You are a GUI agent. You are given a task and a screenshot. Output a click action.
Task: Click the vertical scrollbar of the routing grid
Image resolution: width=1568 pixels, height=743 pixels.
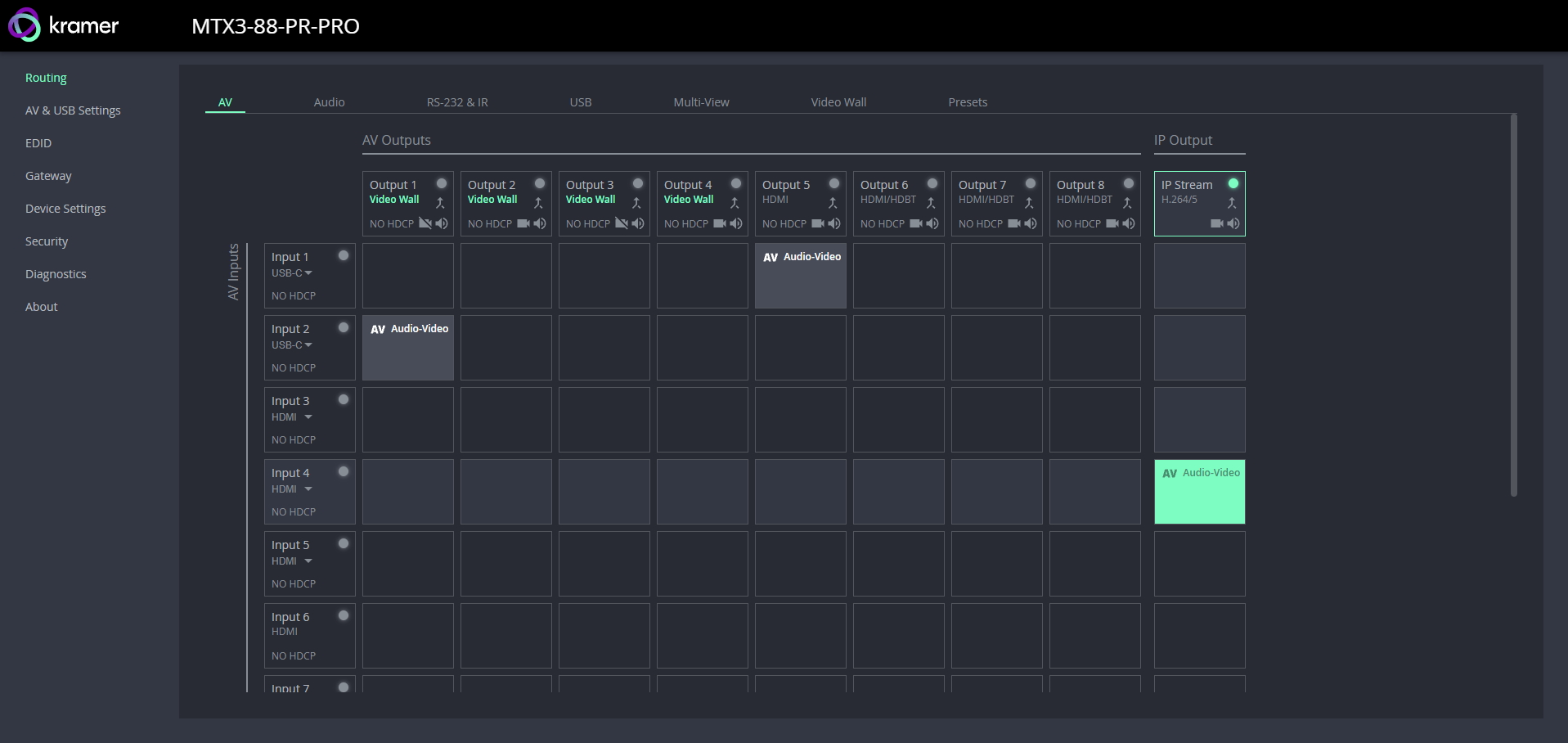click(1513, 304)
